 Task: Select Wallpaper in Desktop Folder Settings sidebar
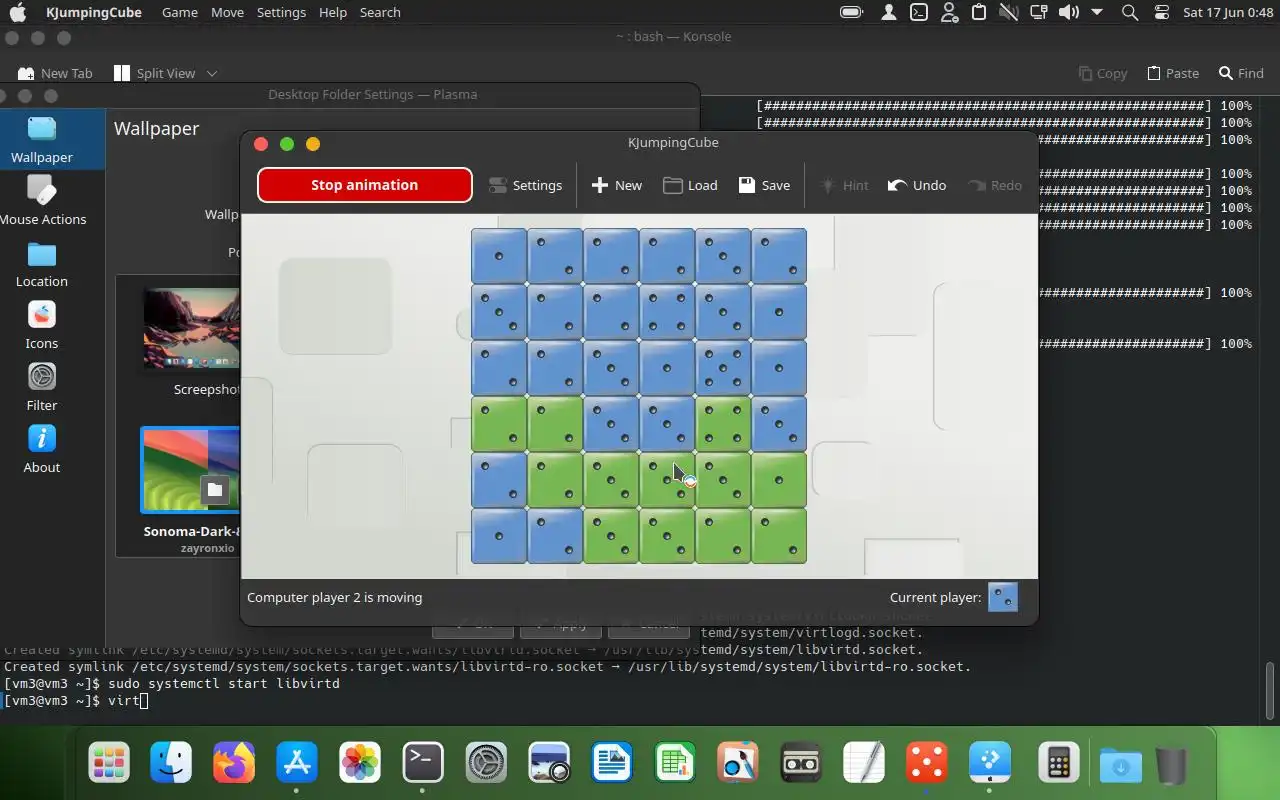click(42, 140)
